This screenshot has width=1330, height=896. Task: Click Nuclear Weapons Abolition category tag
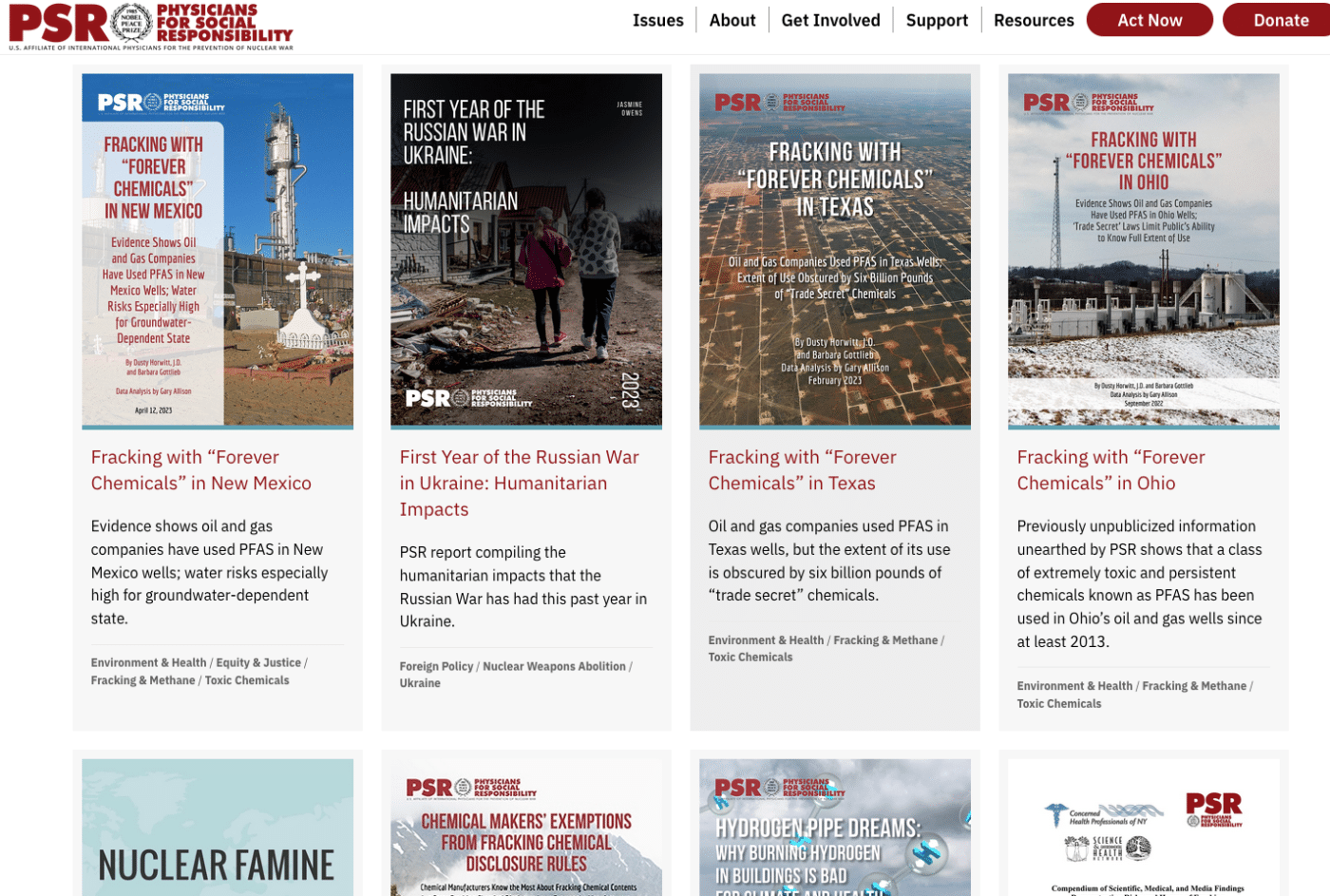554,667
